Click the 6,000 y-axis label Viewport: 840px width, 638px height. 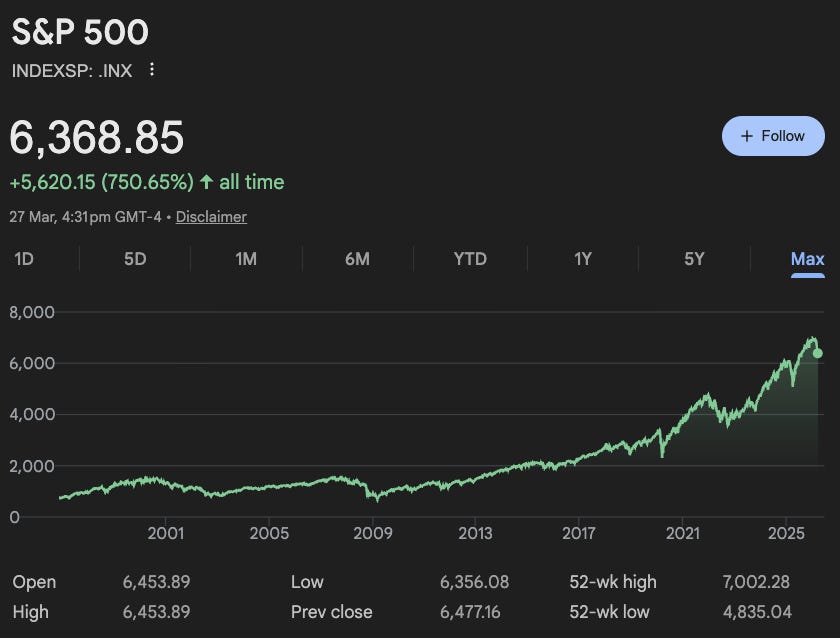pyautogui.click(x=32, y=364)
